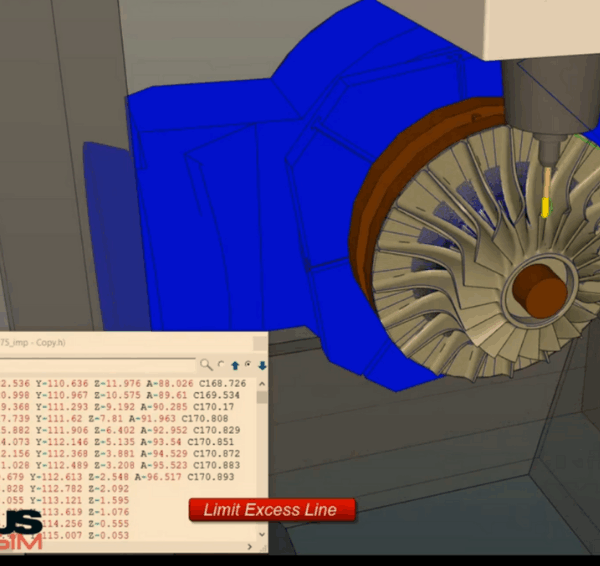Click the search text field in code panel
Viewport: 600px width, 566px height.
[100, 365]
